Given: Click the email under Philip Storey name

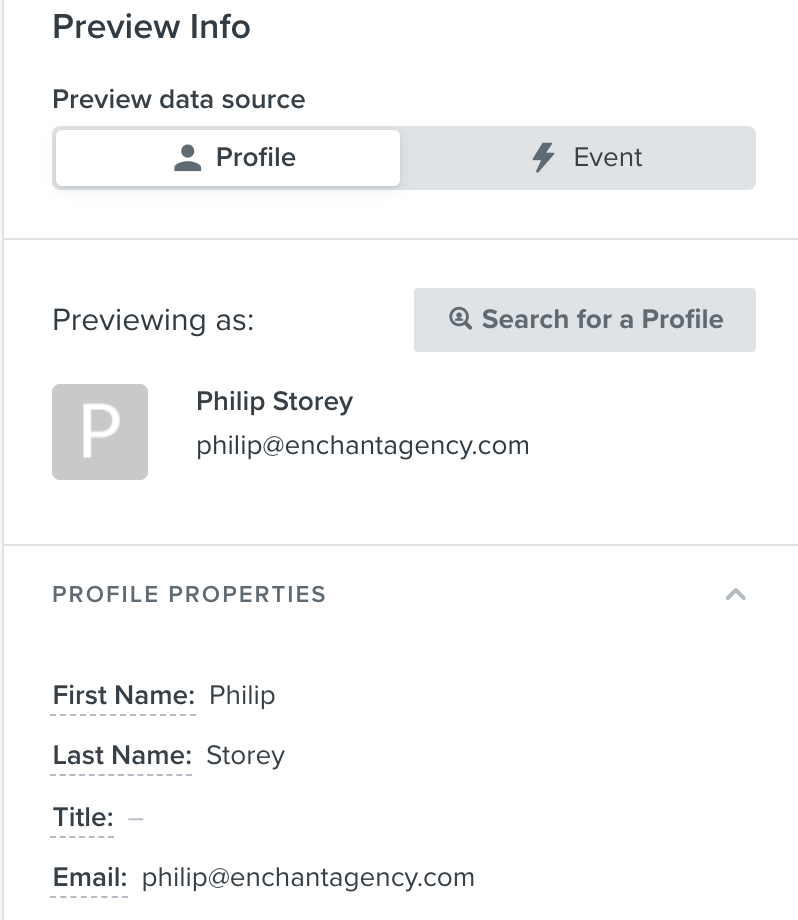Looking at the screenshot, I should pos(362,445).
